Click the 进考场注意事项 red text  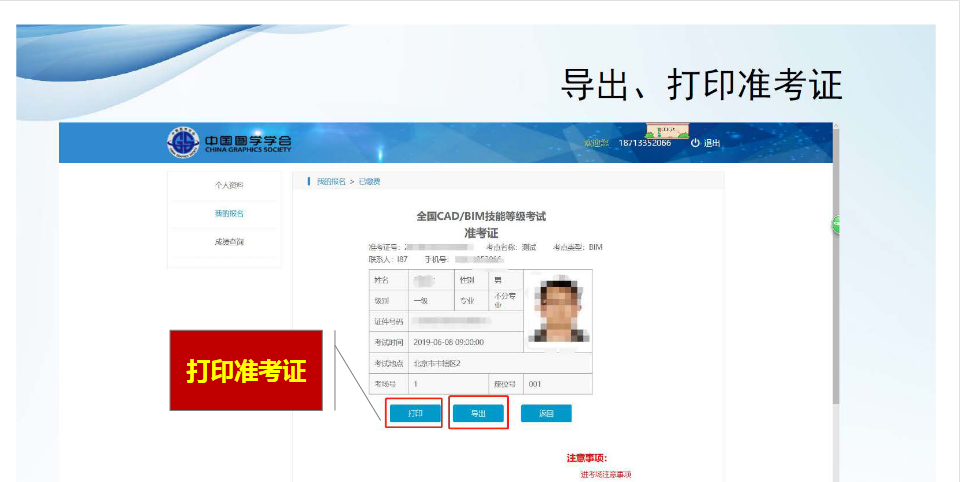click(606, 474)
